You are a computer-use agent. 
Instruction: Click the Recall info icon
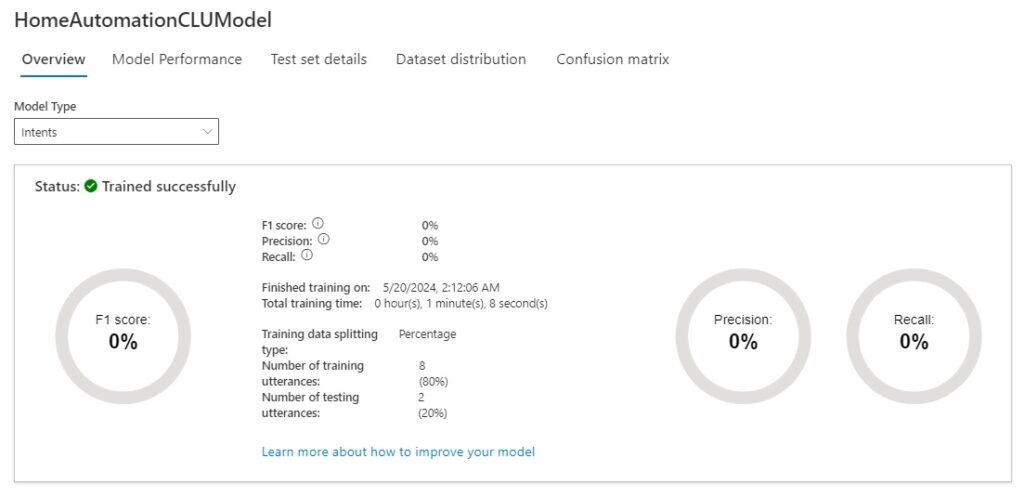click(x=307, y=256)
